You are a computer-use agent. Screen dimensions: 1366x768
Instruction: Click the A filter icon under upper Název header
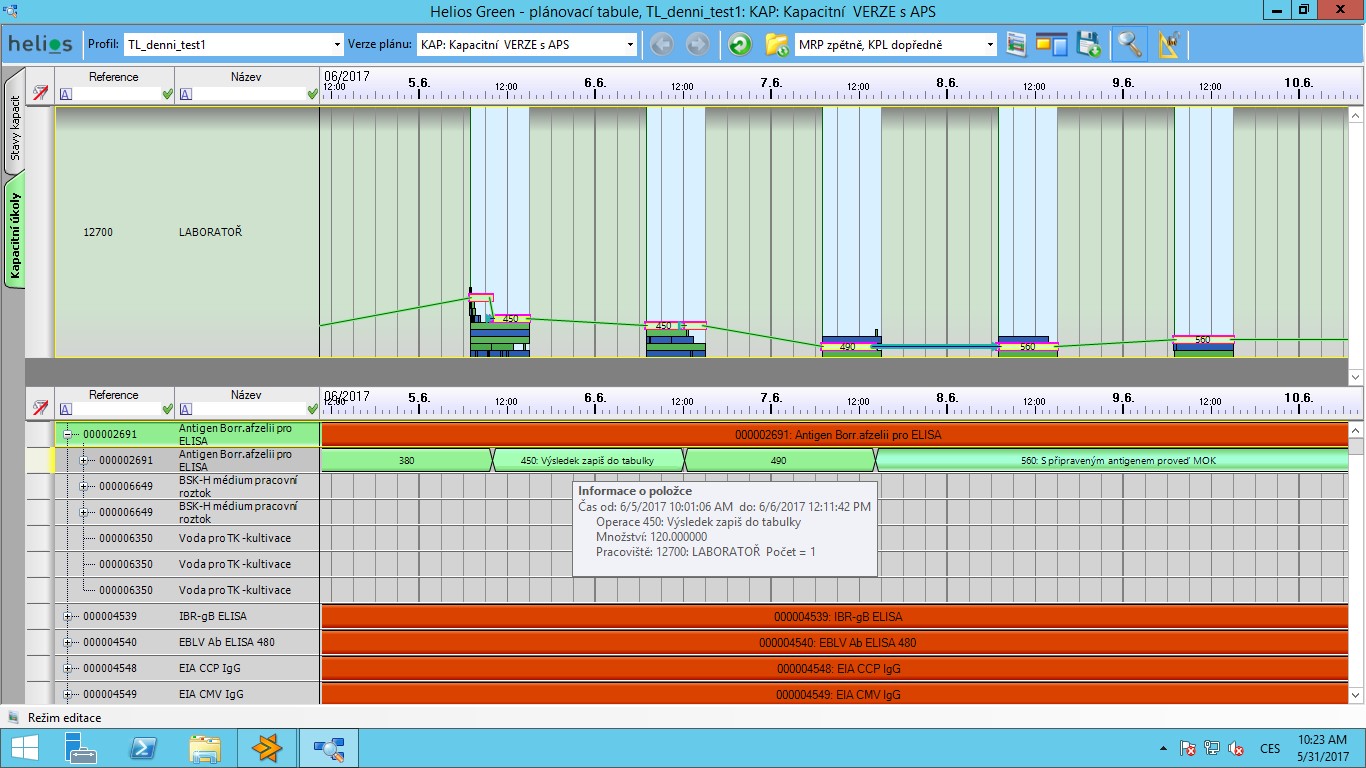(x=186, y=94)
